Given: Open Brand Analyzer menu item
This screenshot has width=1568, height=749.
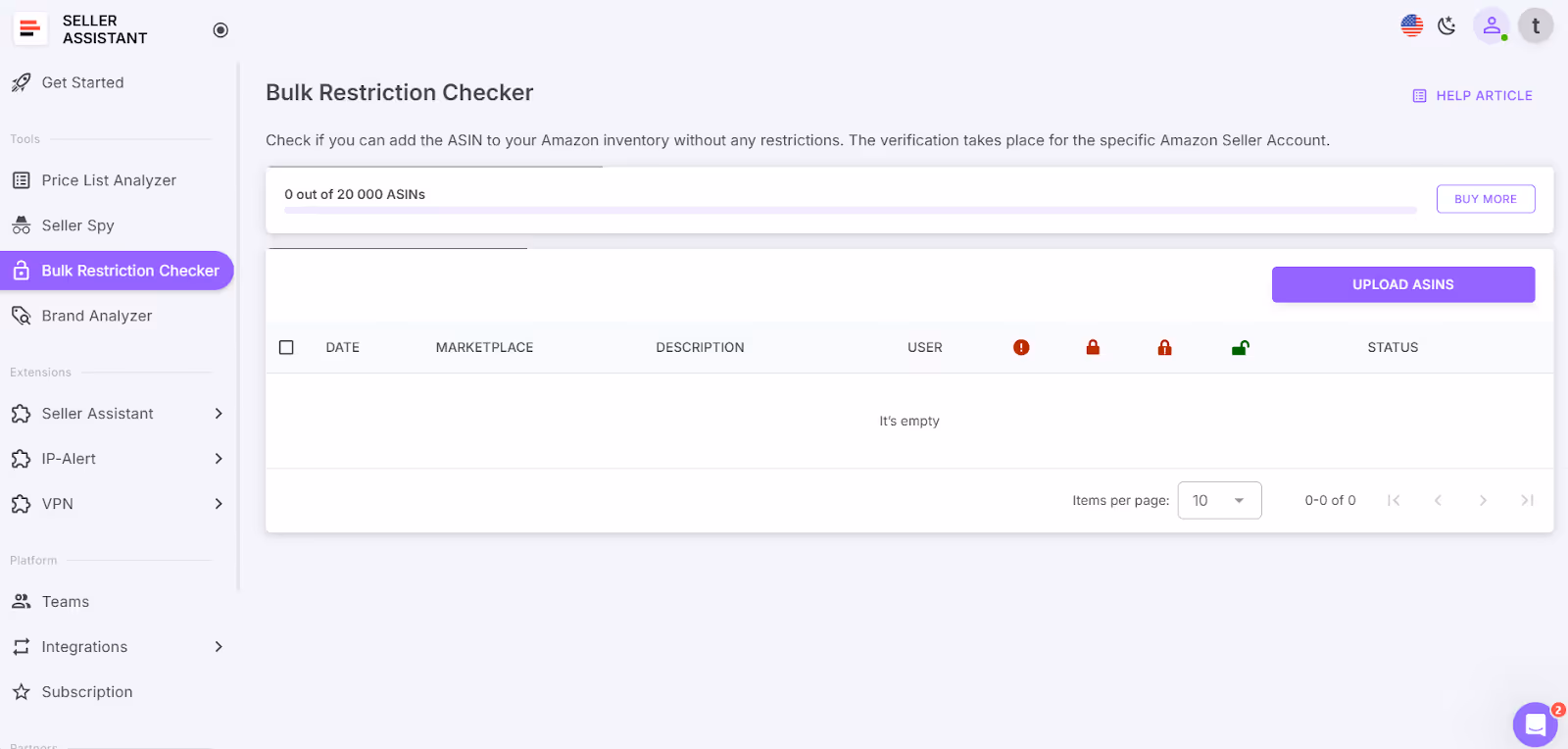Looking at the screenshot, I should (117, 316).
